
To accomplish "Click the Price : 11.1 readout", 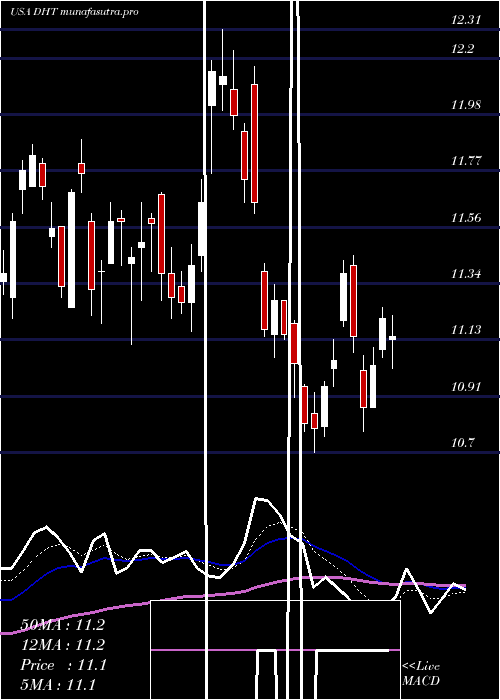I will tap(63, 665).
